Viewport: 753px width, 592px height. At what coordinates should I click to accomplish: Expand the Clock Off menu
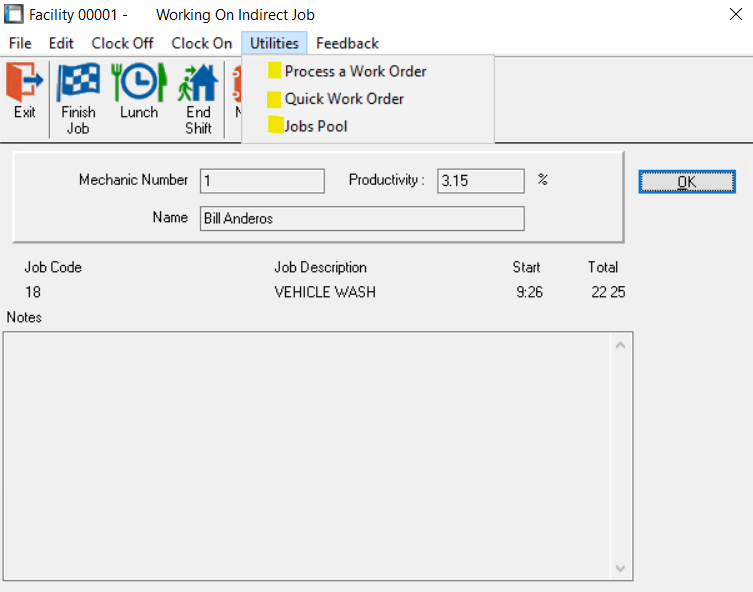pos(122,43)
